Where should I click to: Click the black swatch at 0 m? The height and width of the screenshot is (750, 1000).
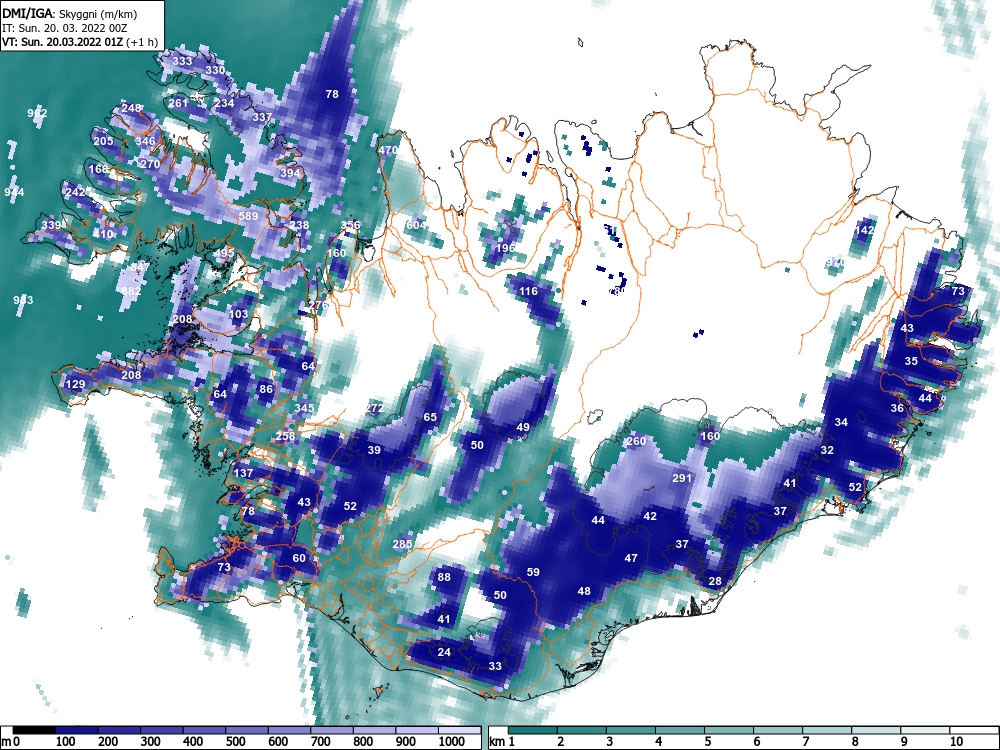[34, 730]
